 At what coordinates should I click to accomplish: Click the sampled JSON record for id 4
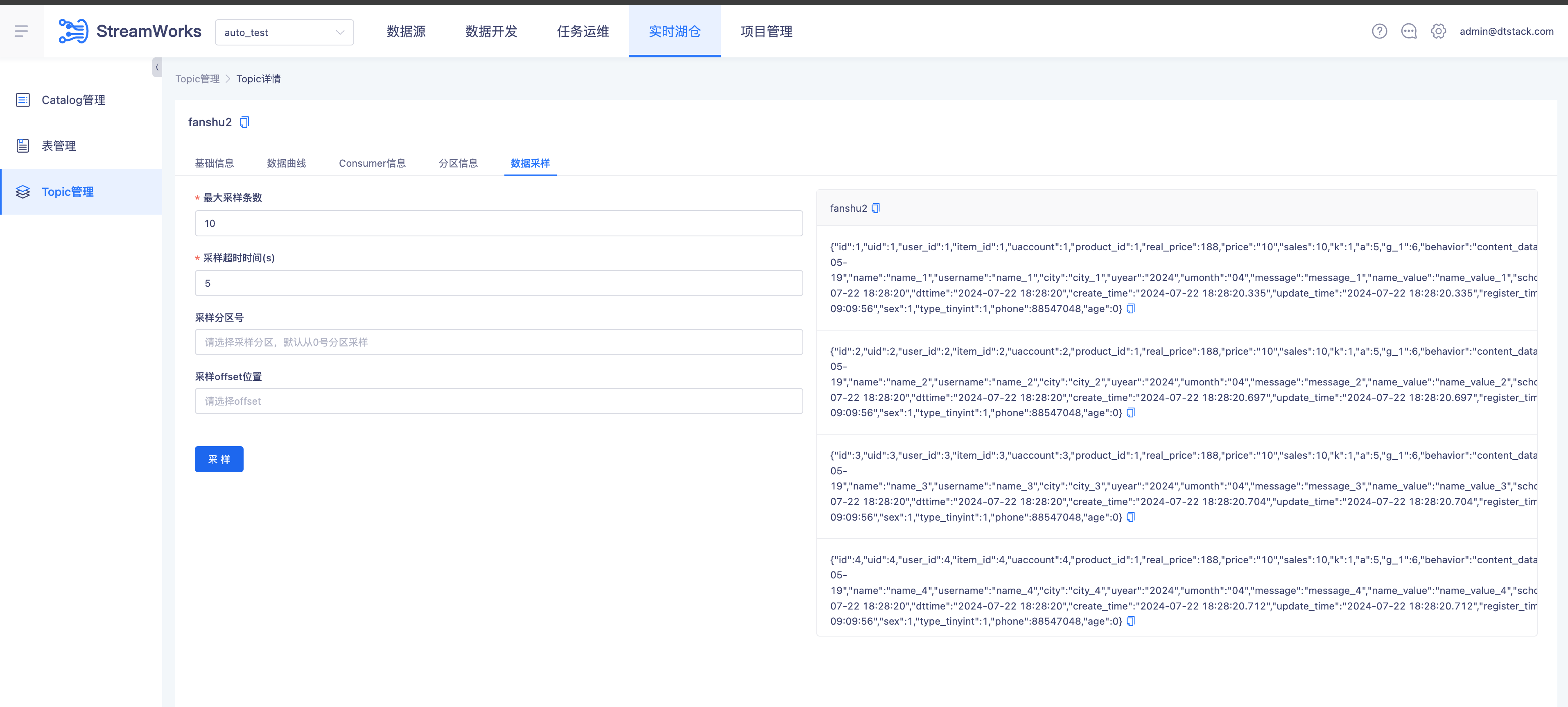[x=1183, y=590]
